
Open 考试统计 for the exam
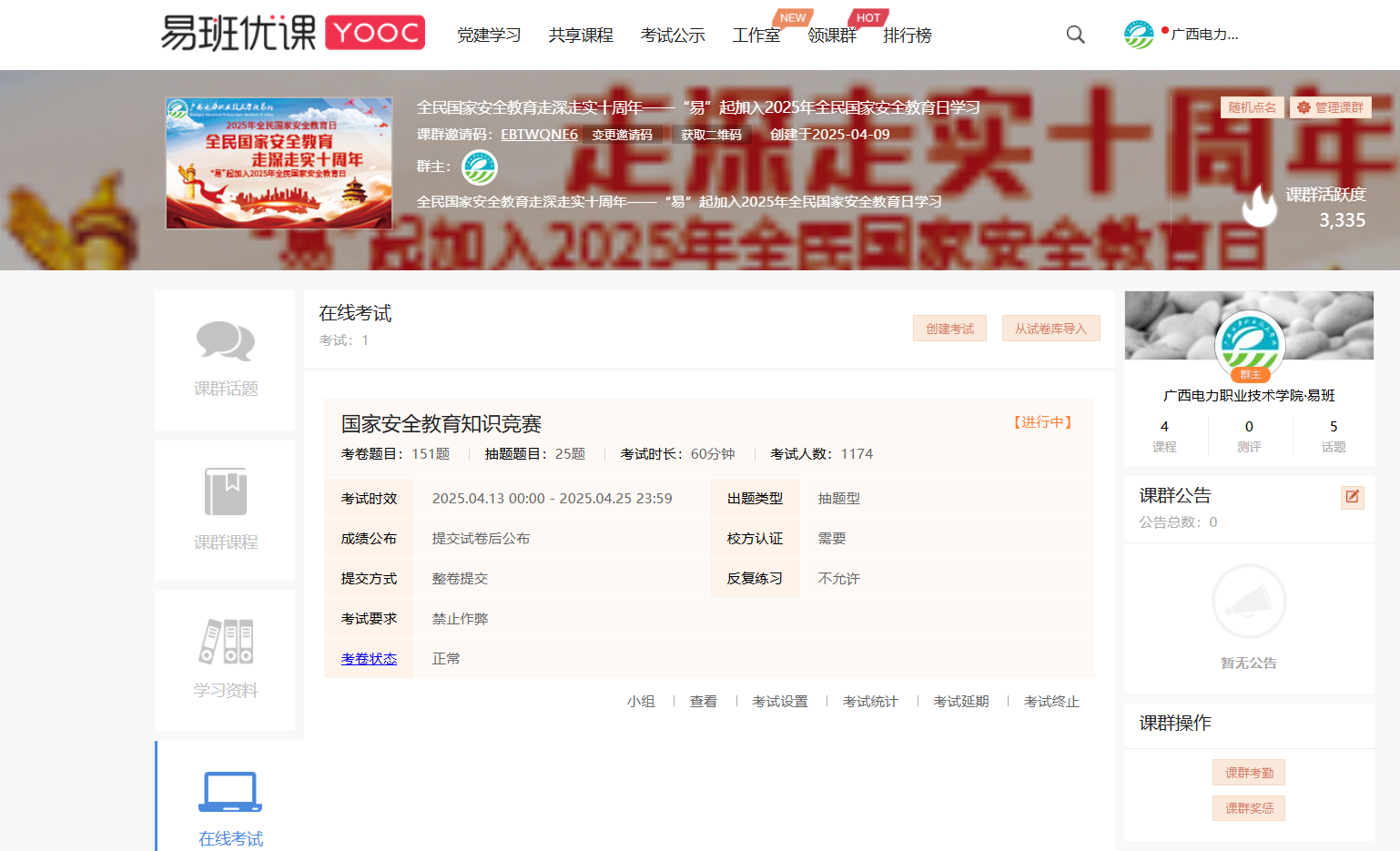point(869,701)
